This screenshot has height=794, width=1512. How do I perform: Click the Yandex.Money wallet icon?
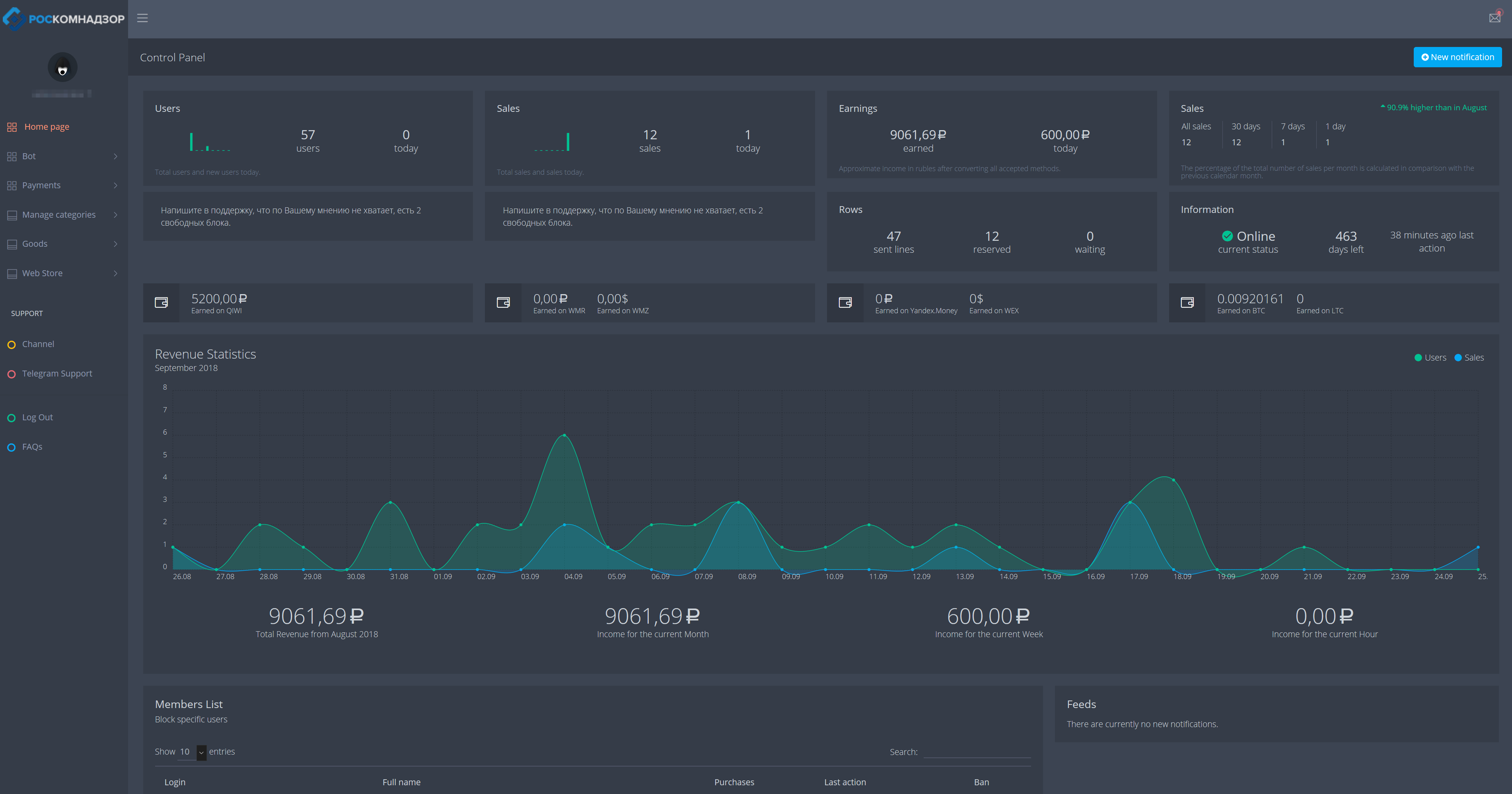845,302
